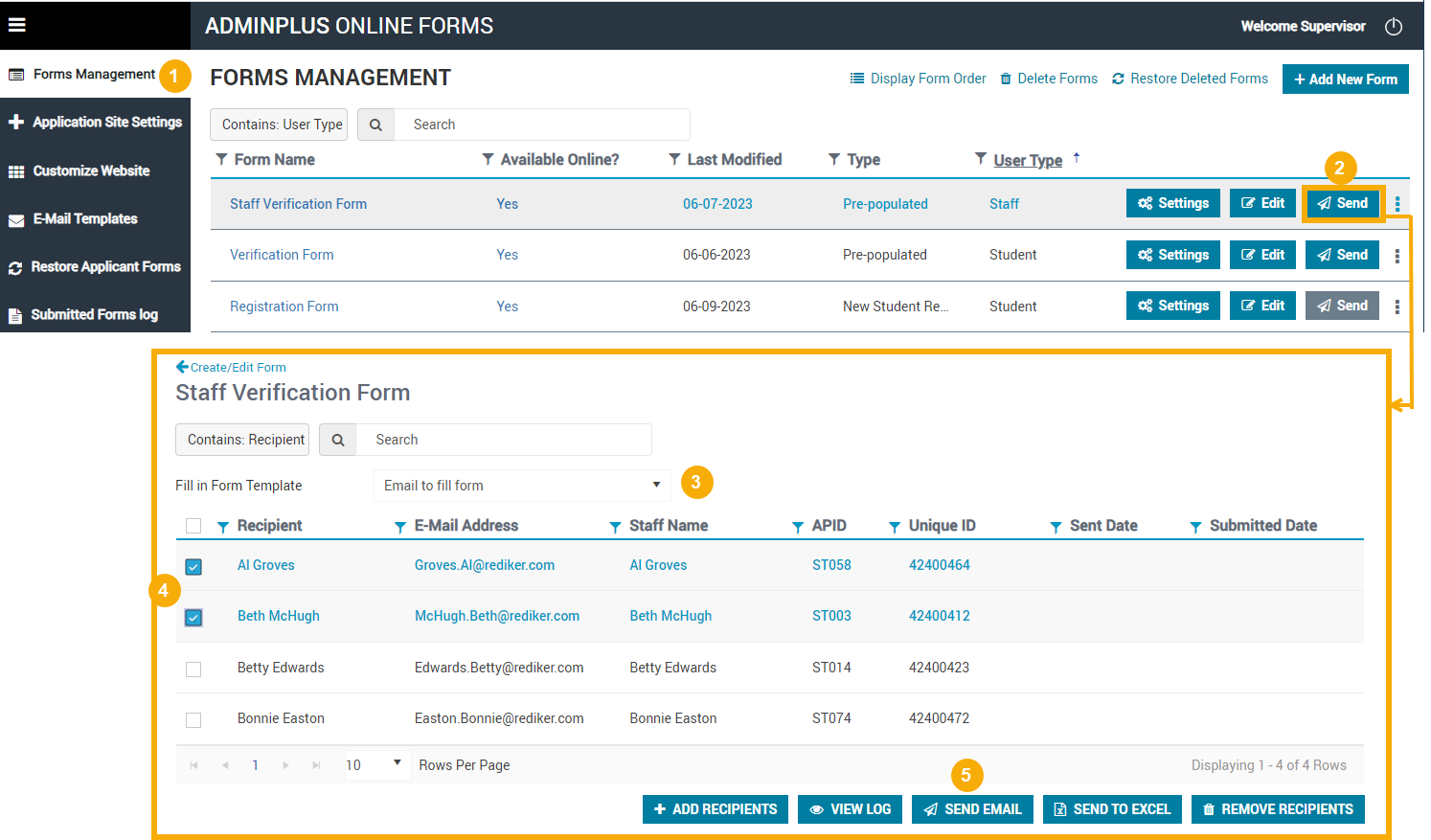Open more options for Registration Form row

click(x=1397, y=306)
